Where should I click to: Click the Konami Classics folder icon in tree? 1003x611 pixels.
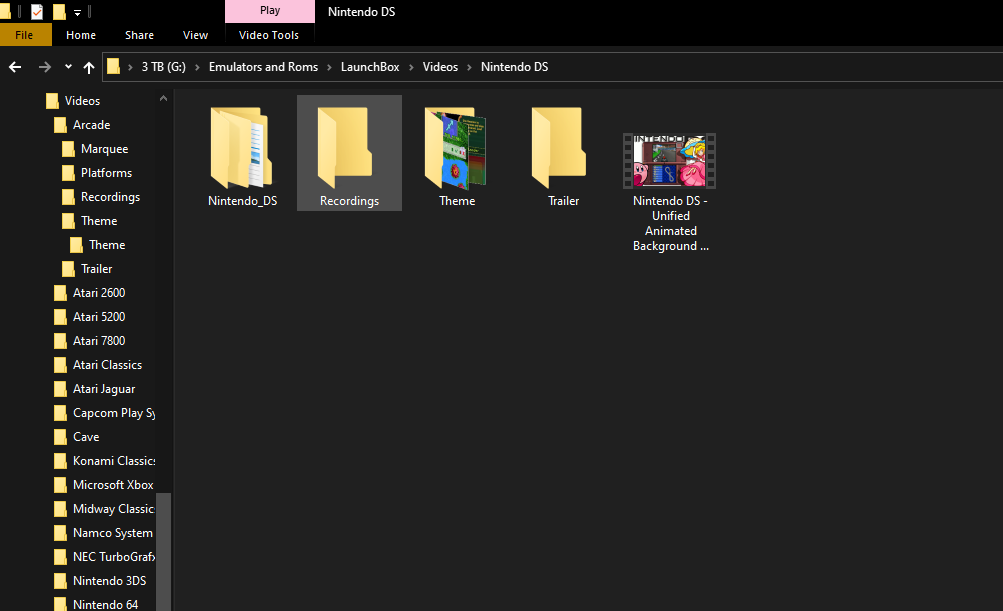[60, 461]
